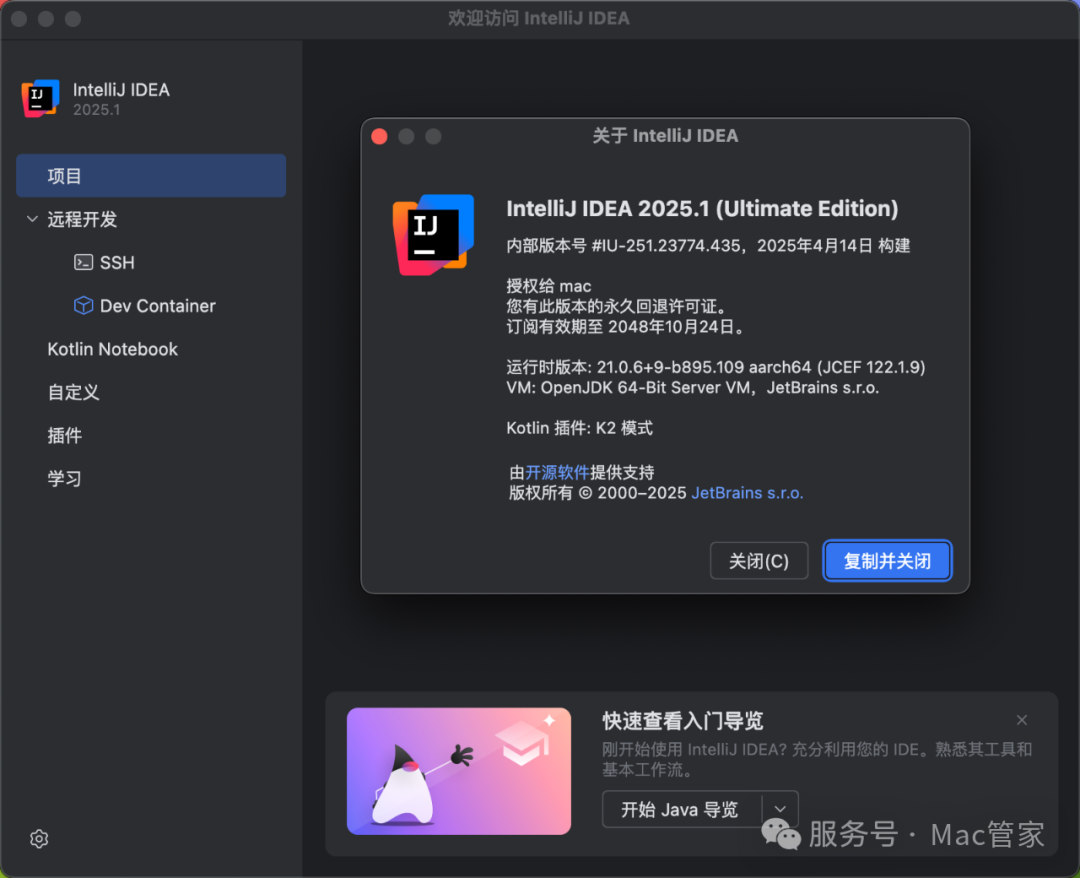
Task: Open the Java tour options dropdown arrow
Action: click(x=782, y=809)
